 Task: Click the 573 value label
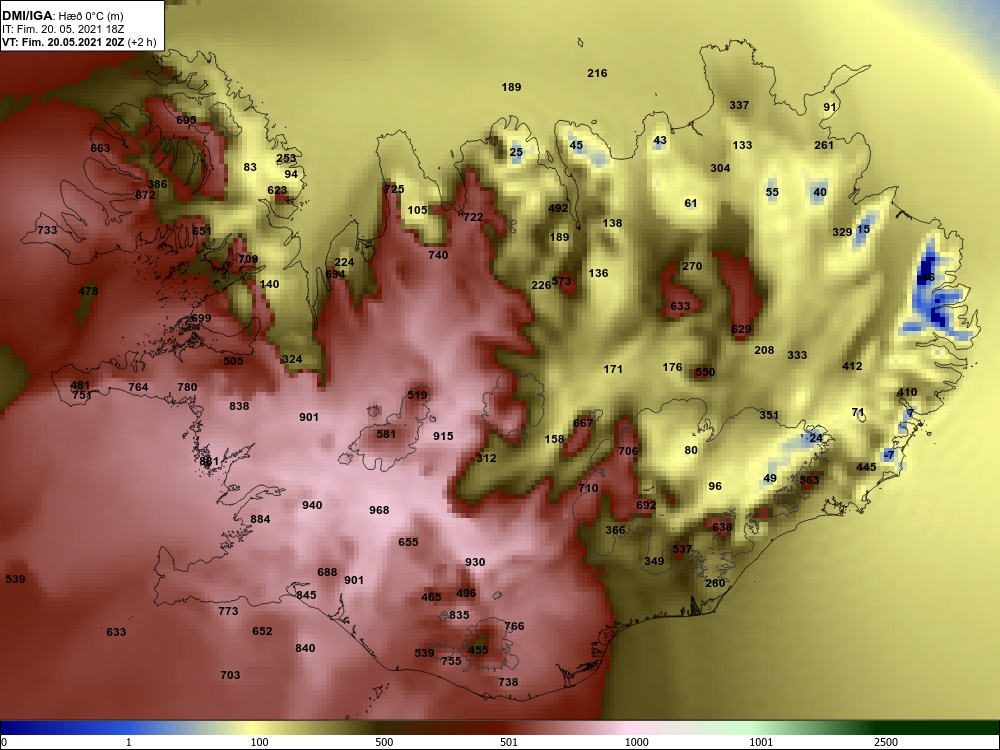pyautogui.click(x=561, y=281)
